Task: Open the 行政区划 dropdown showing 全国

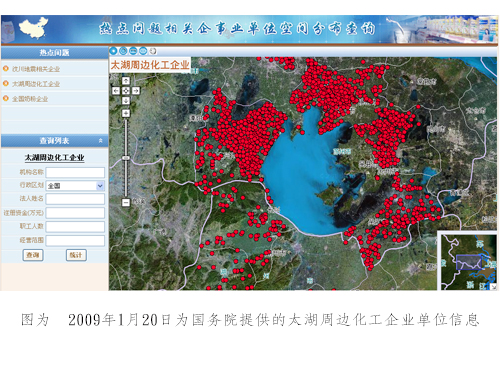Action: click(x=75, y=186)
